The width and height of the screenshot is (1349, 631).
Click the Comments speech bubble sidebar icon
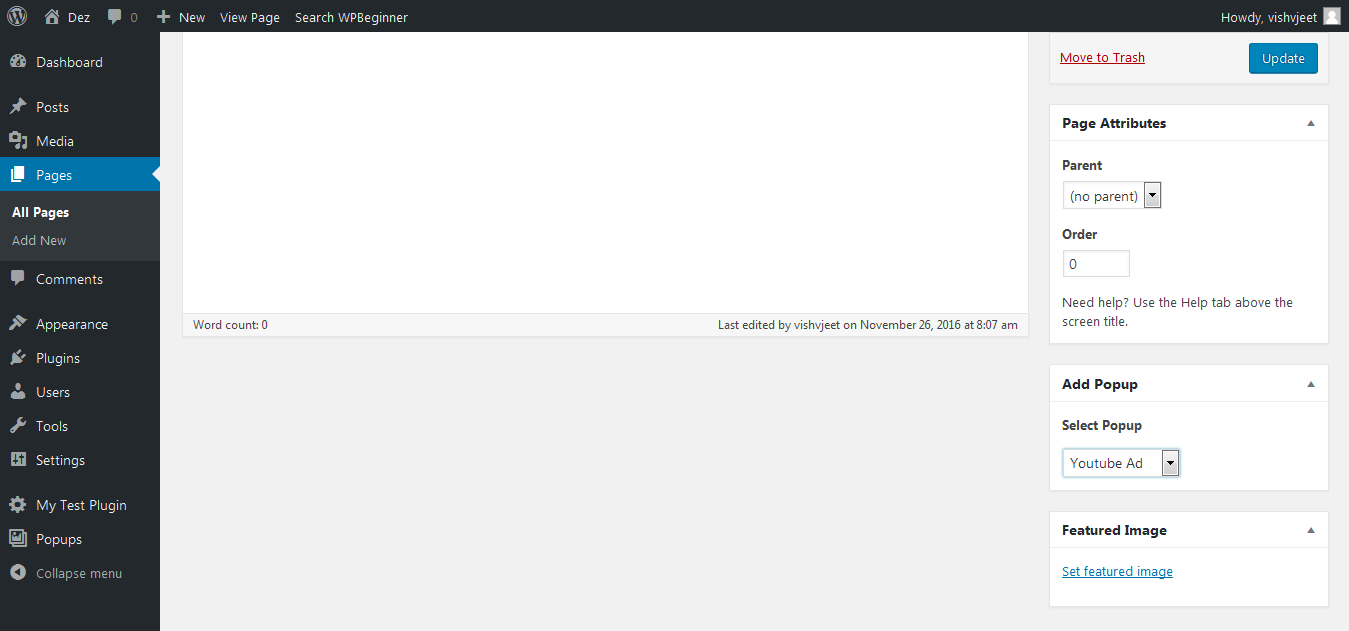[18, 279]
